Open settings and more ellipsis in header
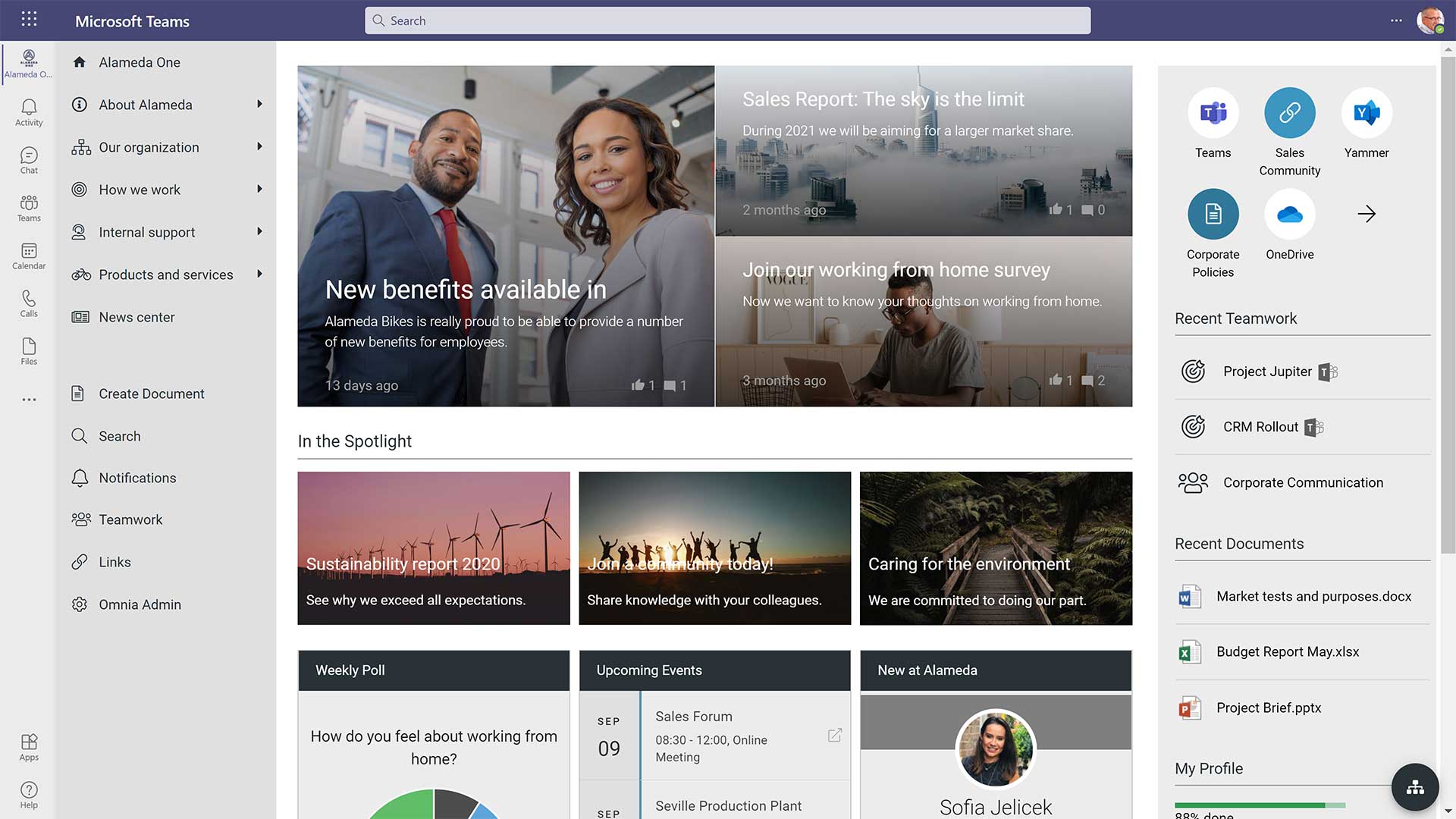Image resolution: width=1456 pixels, height=819 pixels. (1396, 20)
